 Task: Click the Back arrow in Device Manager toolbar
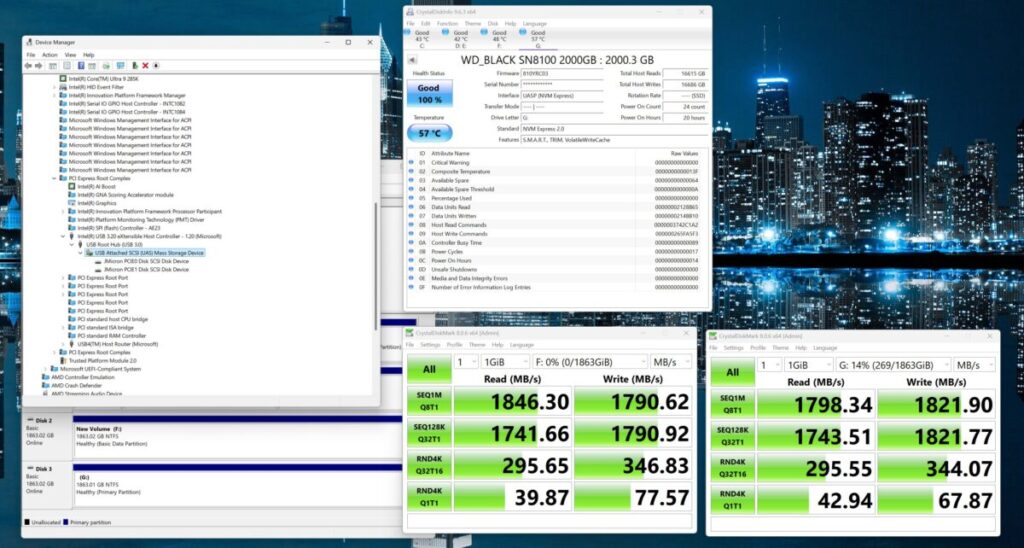coord(27,65)
